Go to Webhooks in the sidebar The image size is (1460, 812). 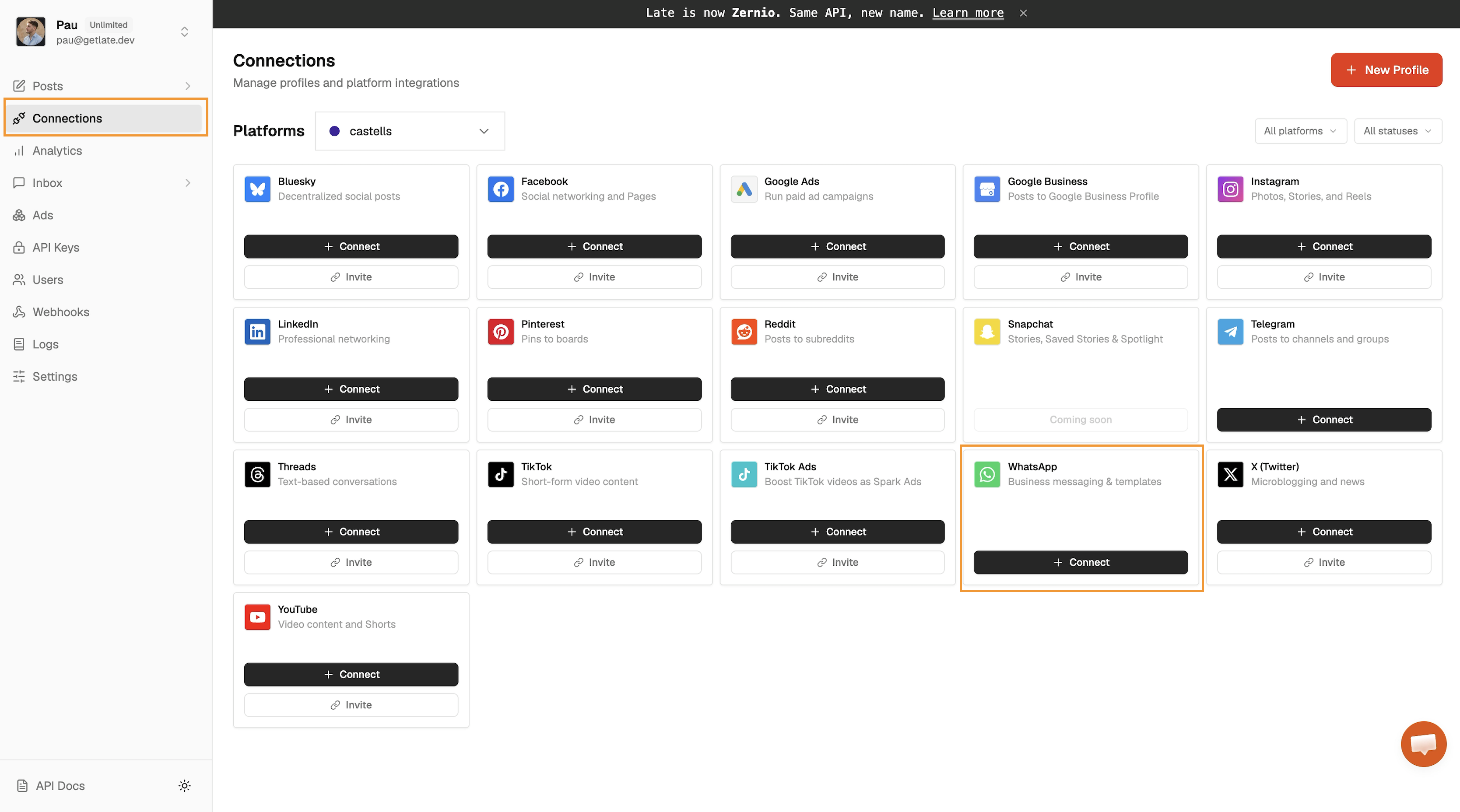click(x=61, y=311)
